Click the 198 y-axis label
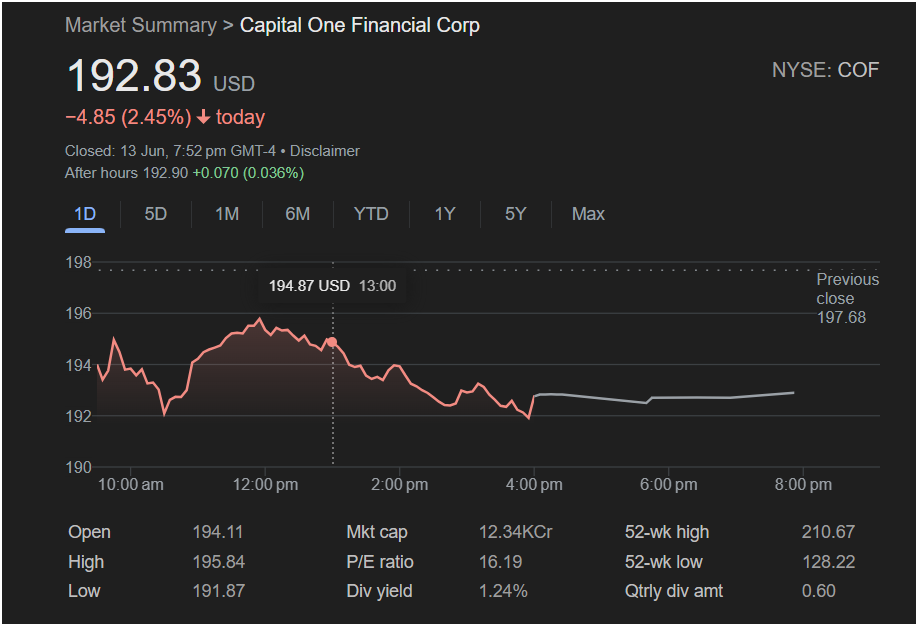 point(78,262)
